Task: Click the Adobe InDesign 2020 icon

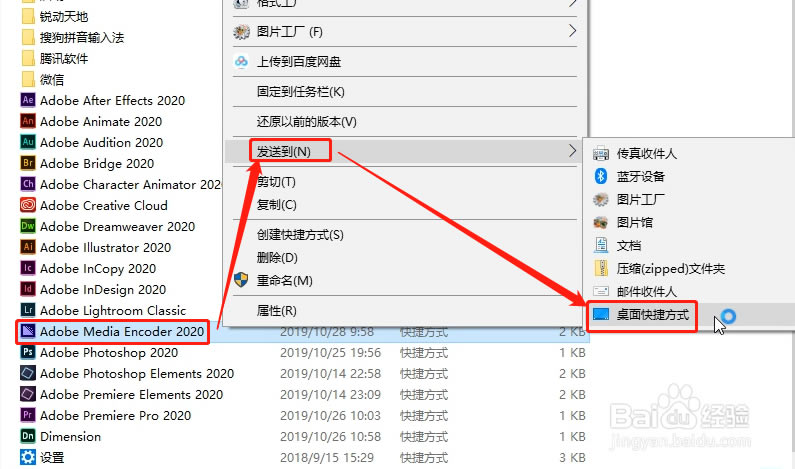Action: click(x=28, y=289)
